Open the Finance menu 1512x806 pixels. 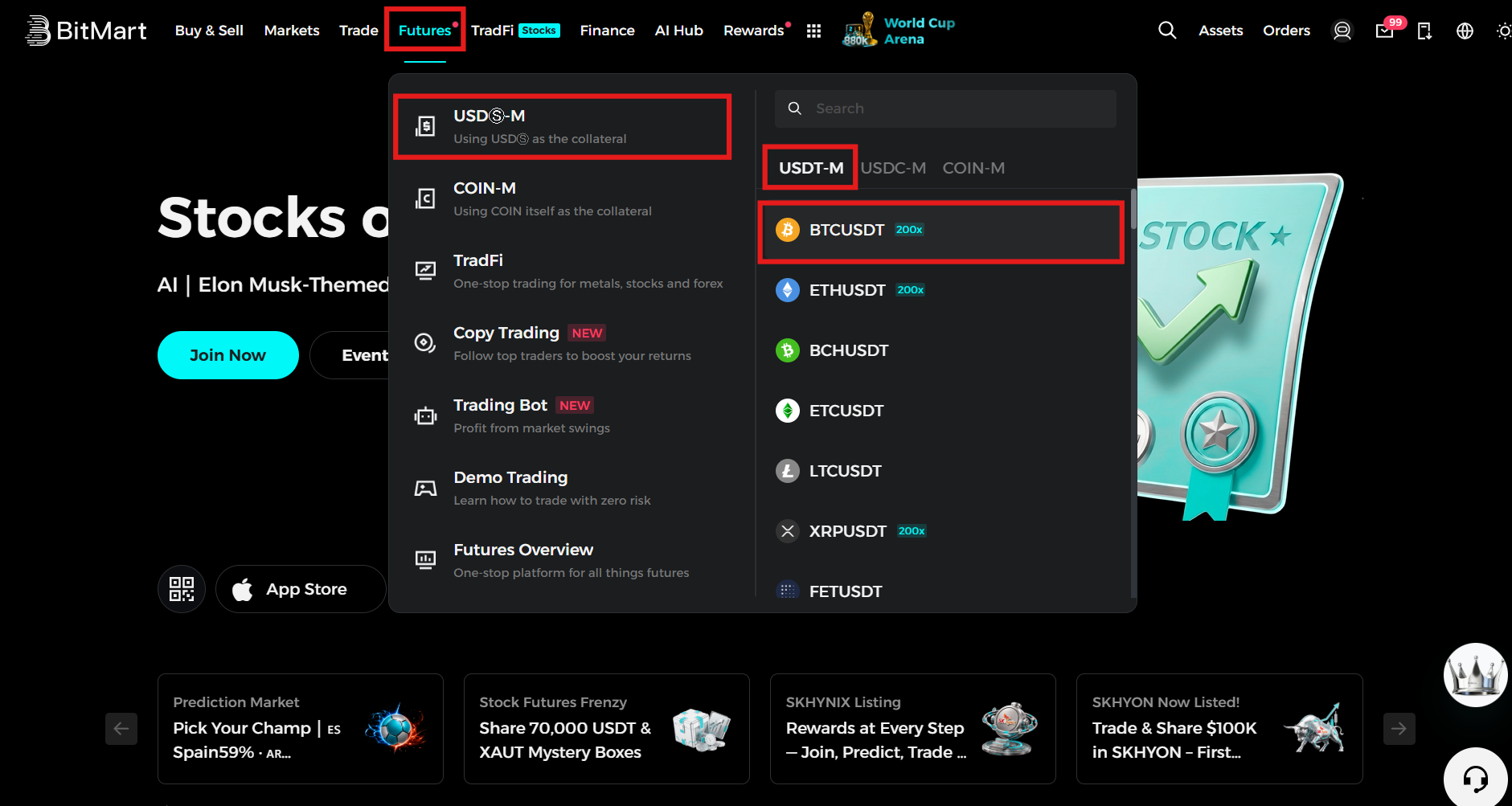coord(608,31)
